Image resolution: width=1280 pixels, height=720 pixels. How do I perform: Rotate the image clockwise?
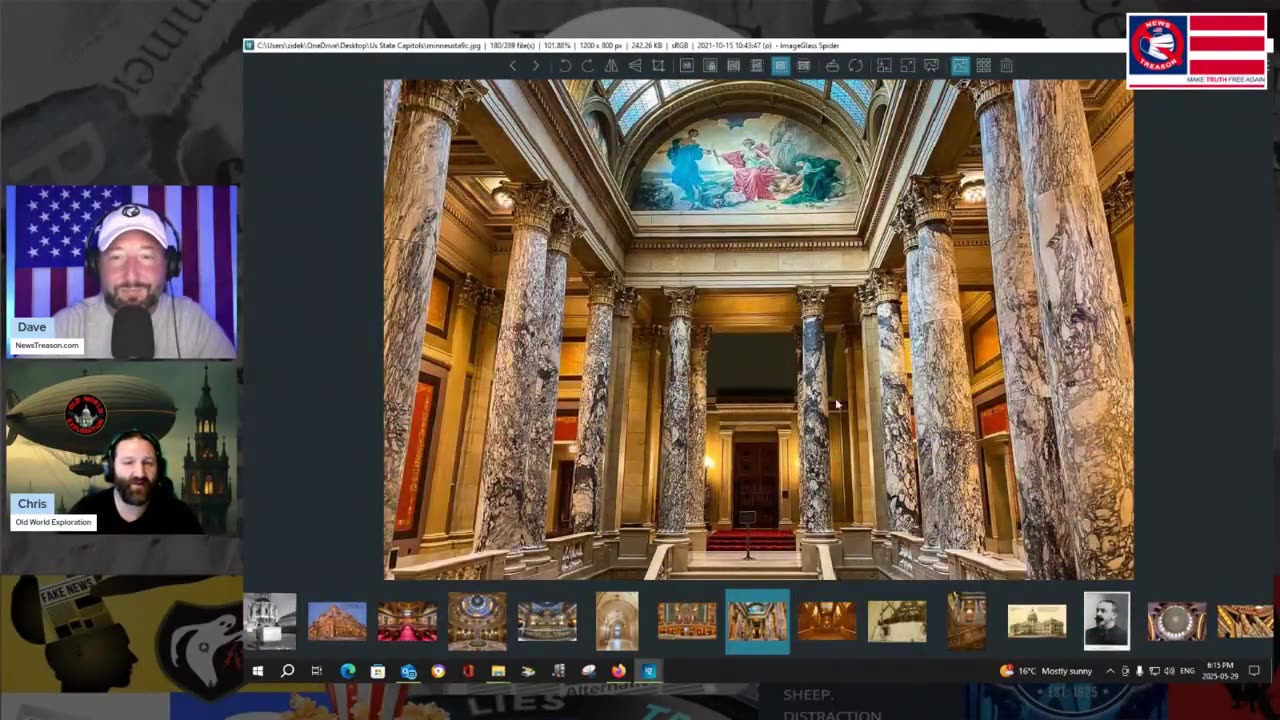click(588, 66)
